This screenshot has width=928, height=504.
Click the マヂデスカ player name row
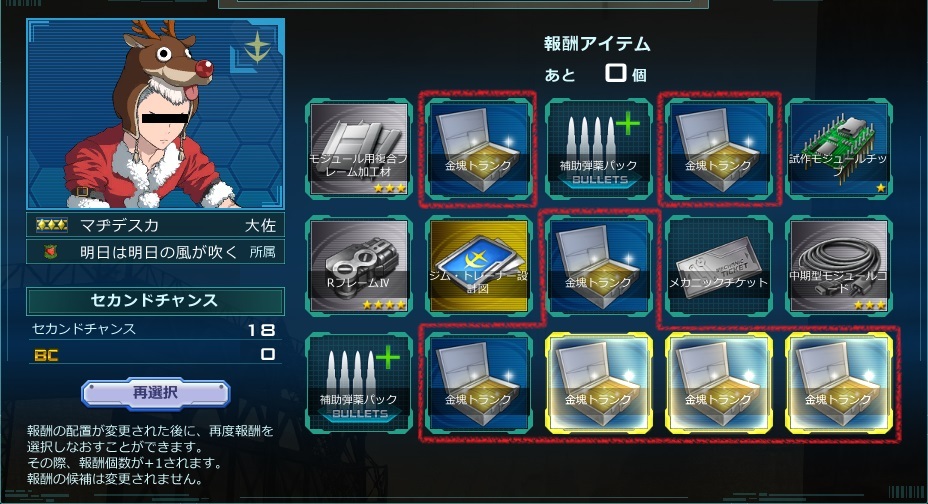click(x=156, y=225)
